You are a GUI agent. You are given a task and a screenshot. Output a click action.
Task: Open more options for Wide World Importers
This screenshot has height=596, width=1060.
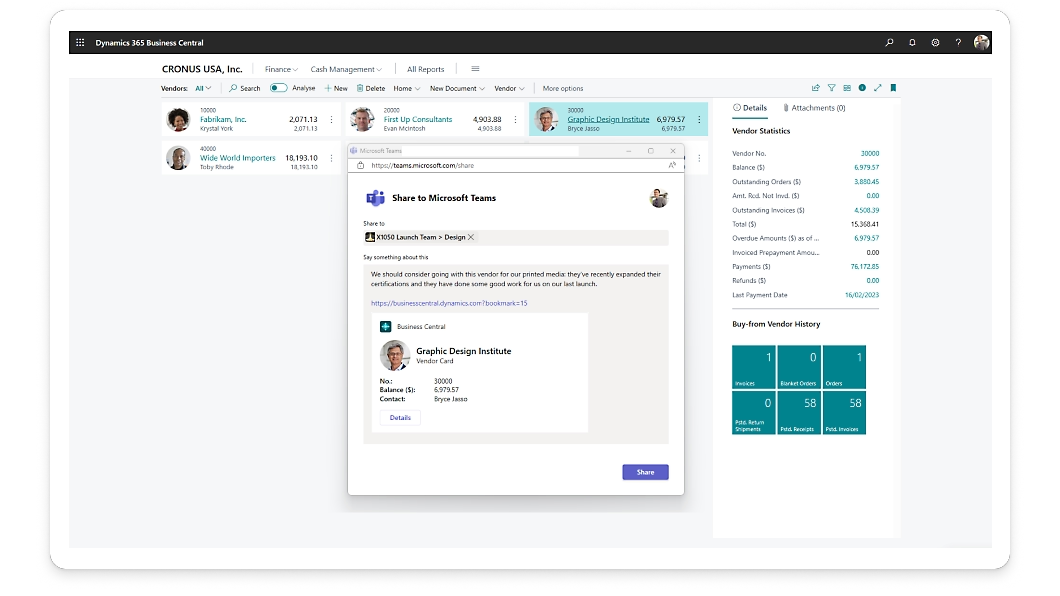331,158
